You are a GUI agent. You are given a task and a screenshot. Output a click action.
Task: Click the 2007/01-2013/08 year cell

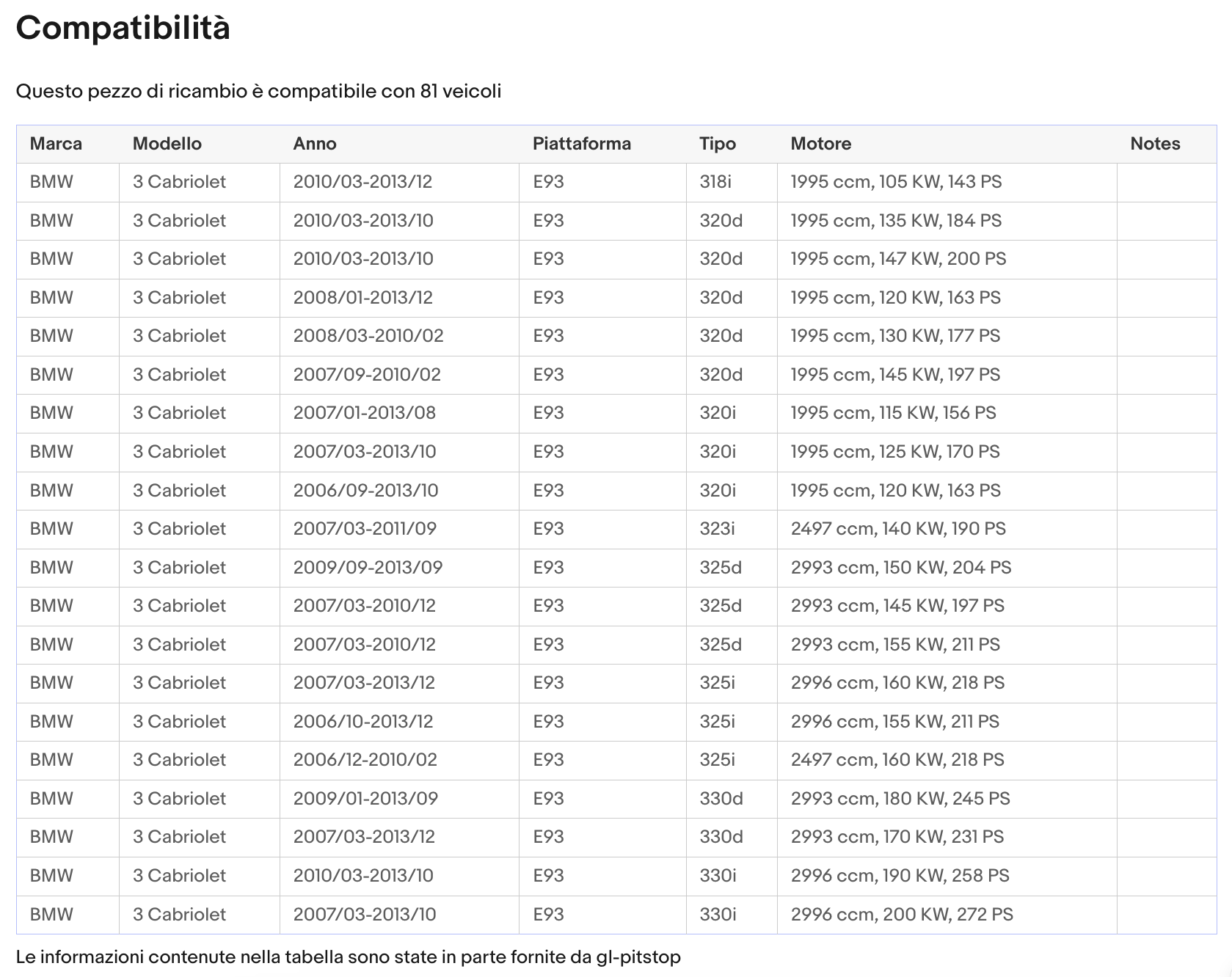tap(399, 414)
